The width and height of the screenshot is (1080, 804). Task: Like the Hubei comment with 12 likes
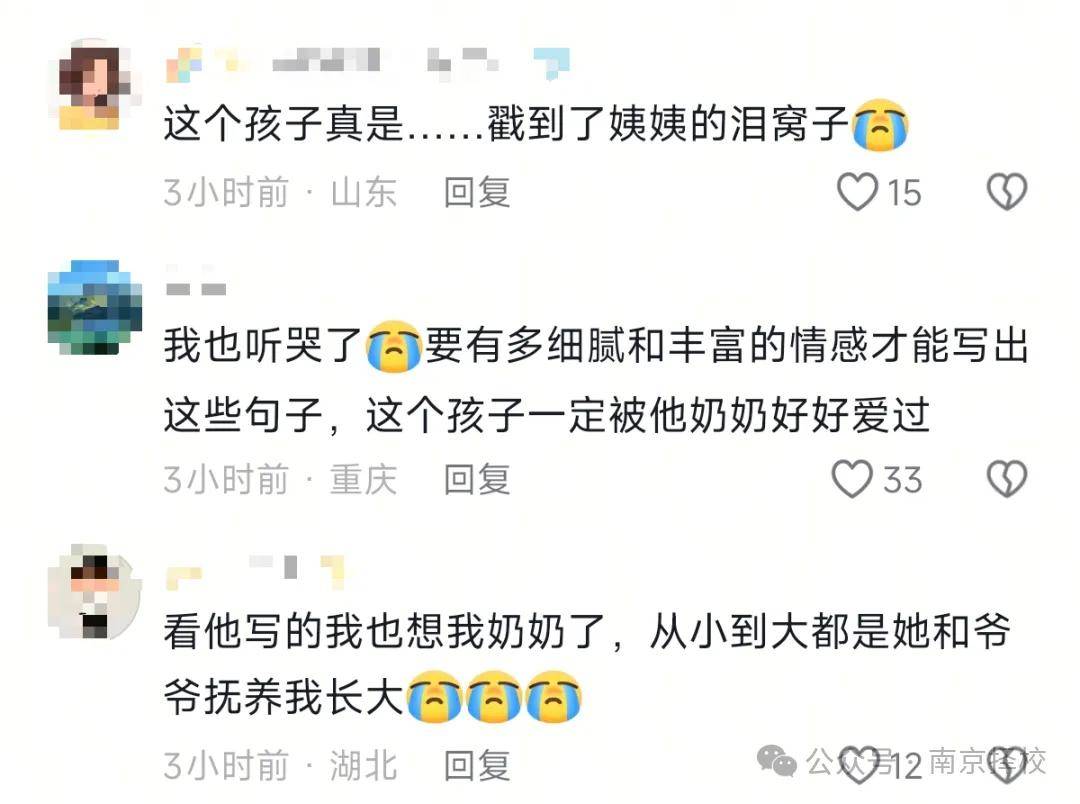coord(859,765)
